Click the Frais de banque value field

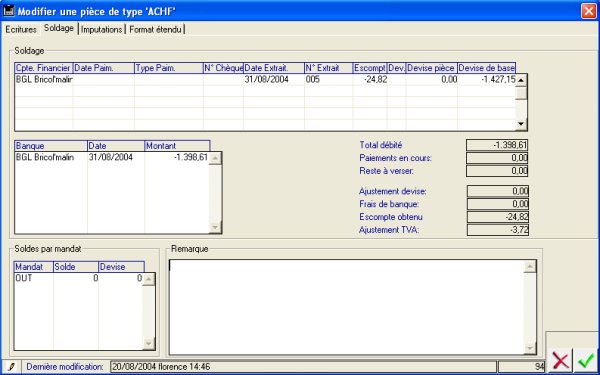(498, 204)
